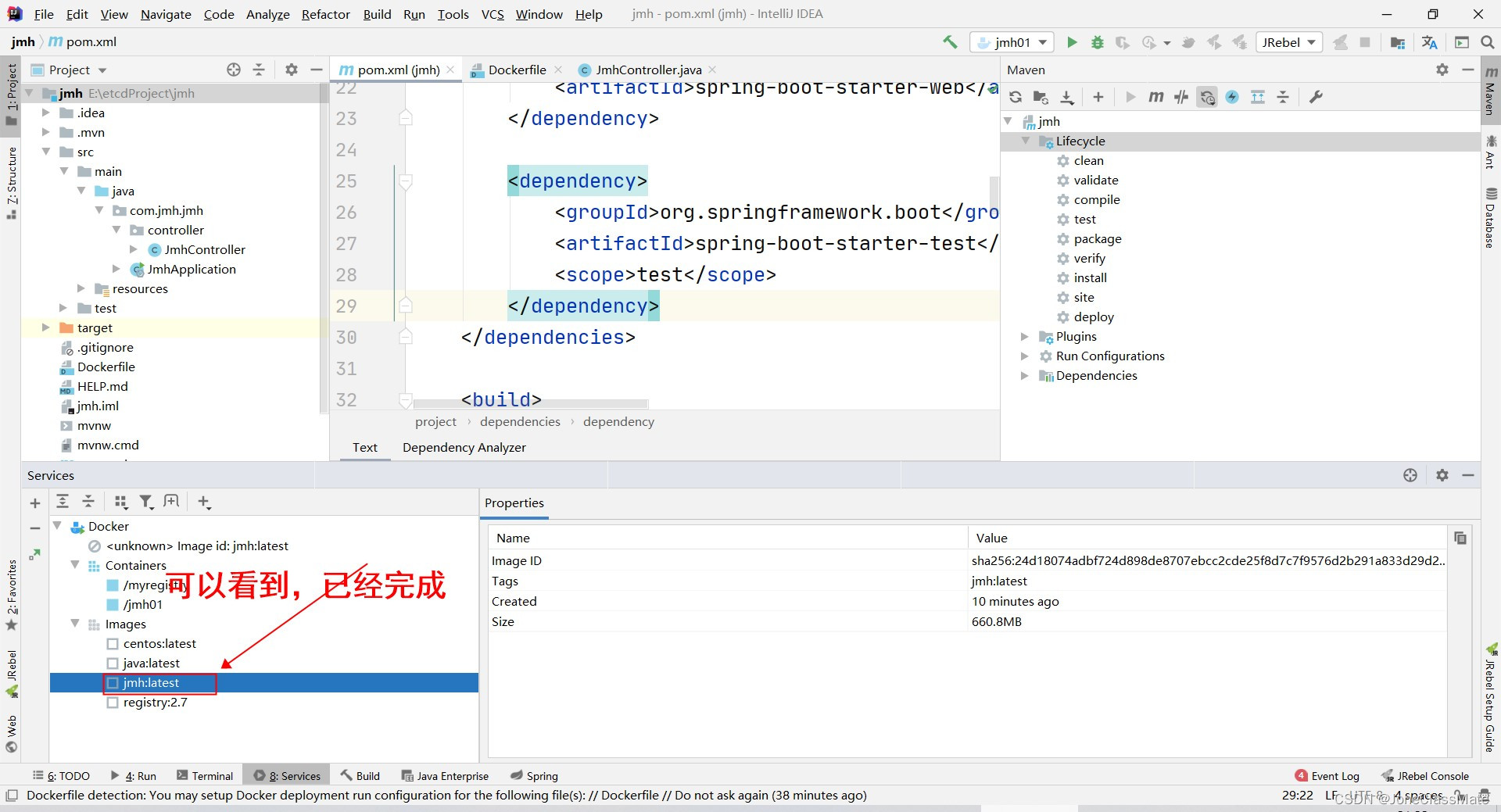This screenshot has width=1501, height=812.
Task: Select the package lifecycle goal
Action: 1097,238
